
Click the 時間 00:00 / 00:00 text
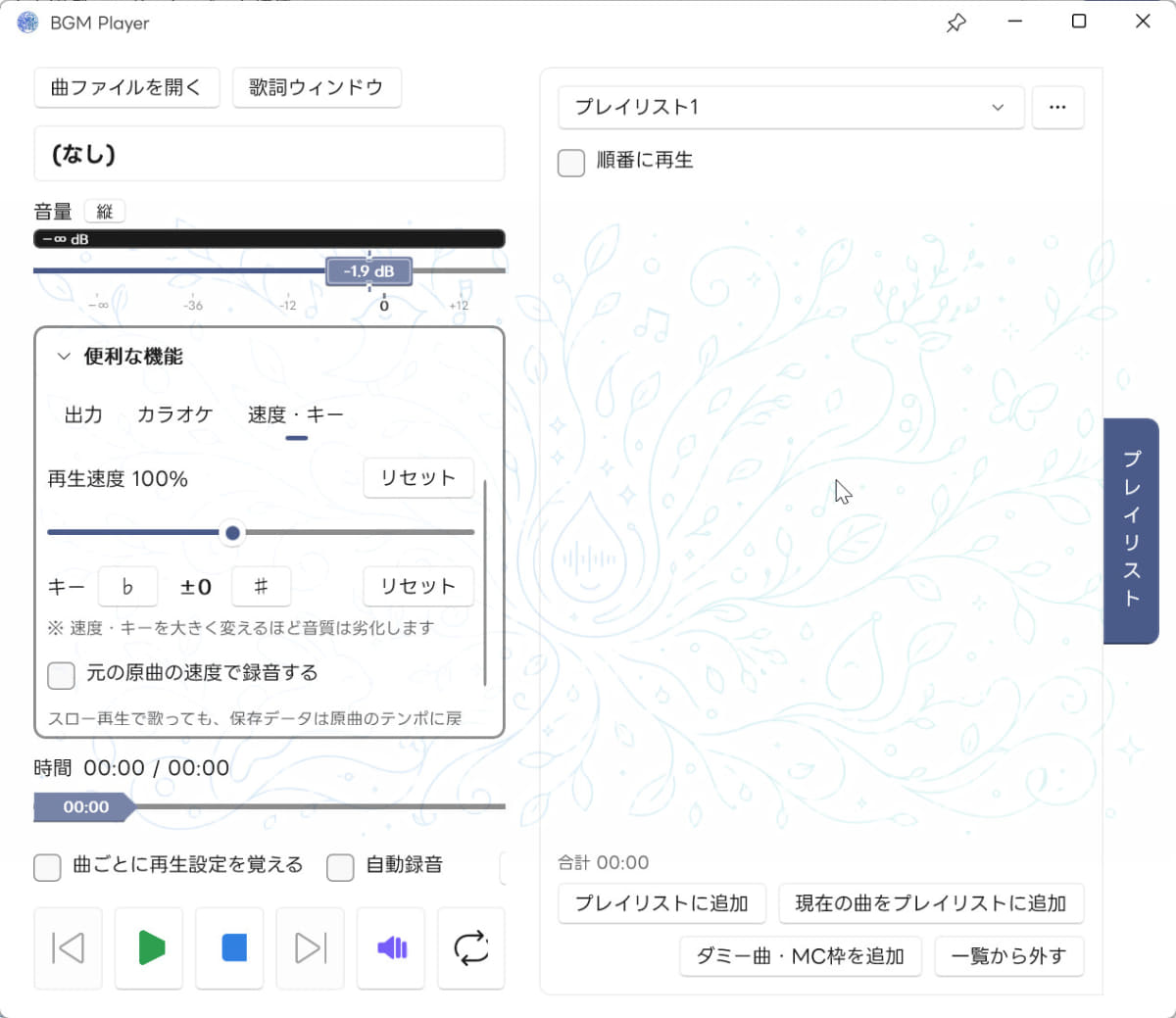(131, 768)
